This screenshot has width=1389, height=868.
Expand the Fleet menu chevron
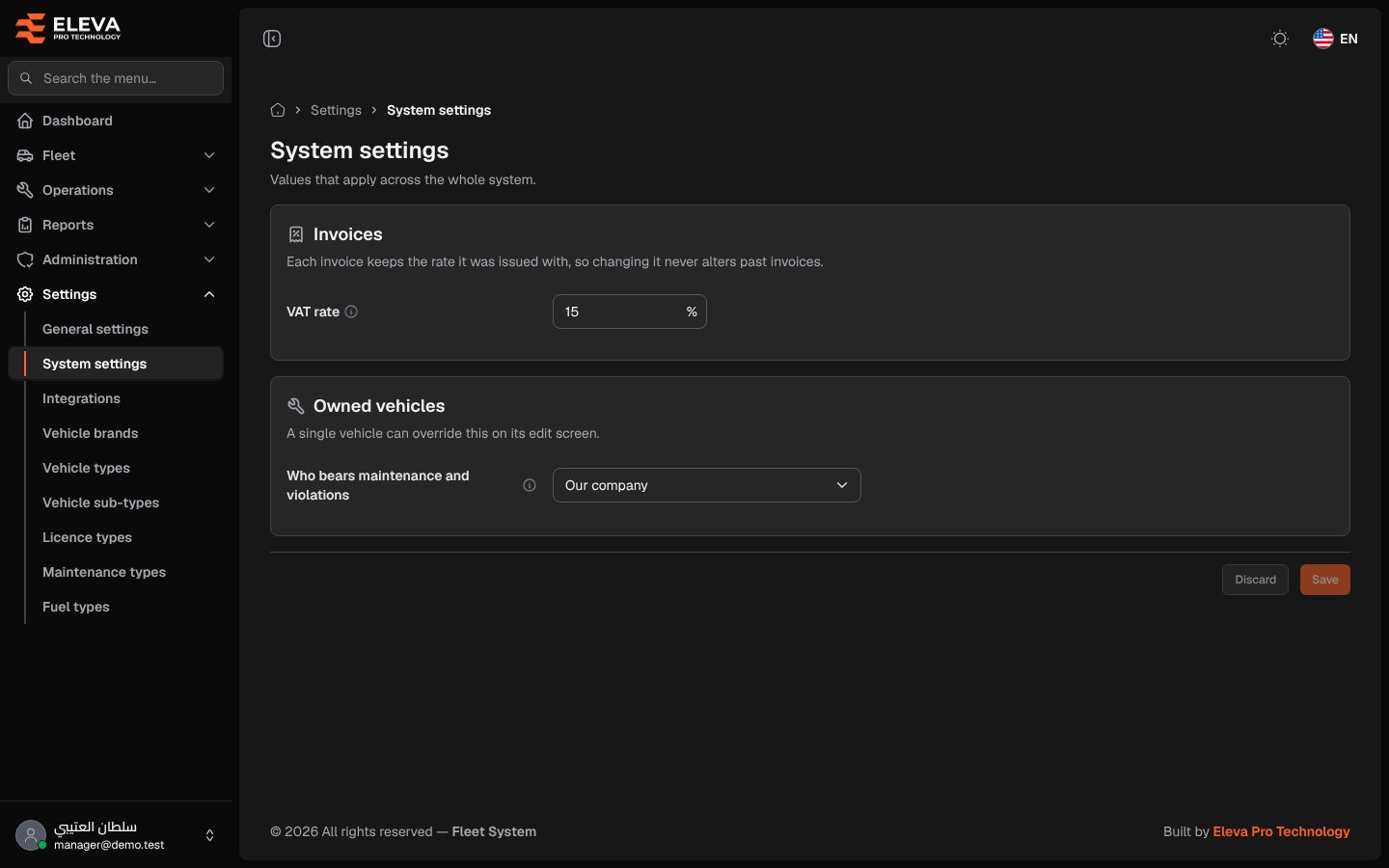[x=209, y=155]
